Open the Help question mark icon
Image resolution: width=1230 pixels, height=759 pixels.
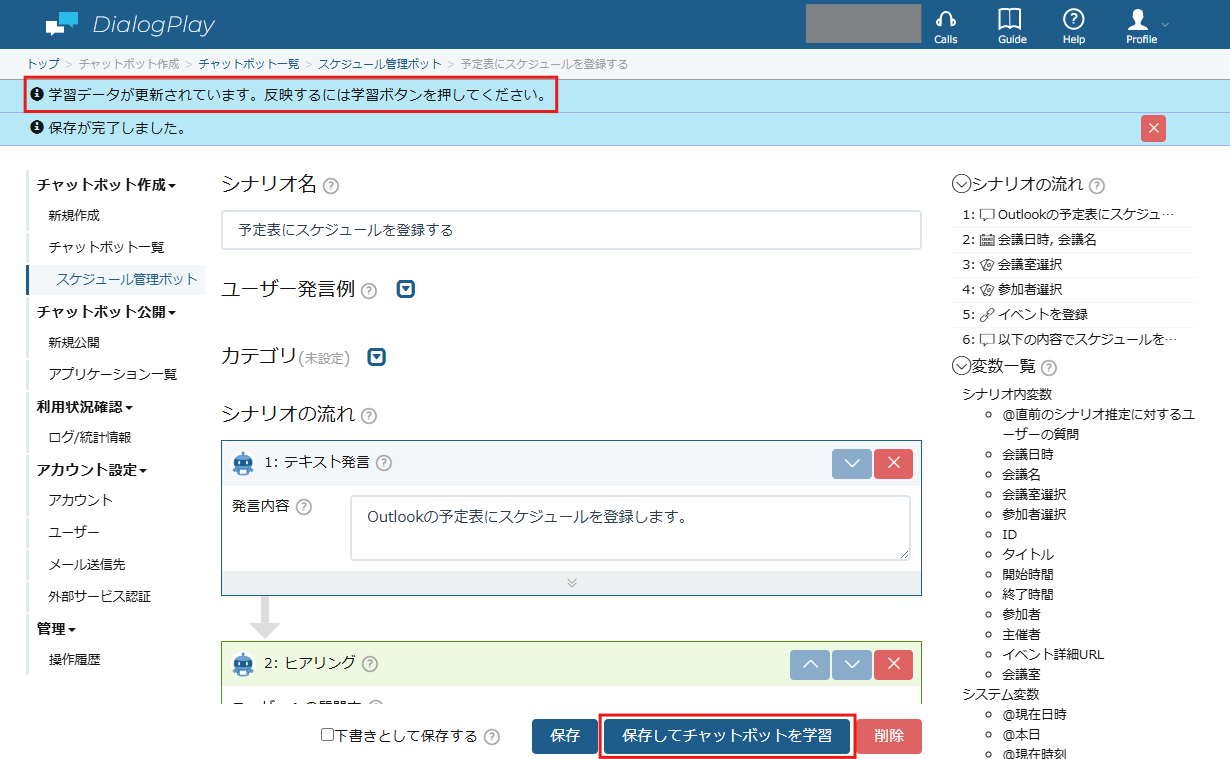point(1073,26)
